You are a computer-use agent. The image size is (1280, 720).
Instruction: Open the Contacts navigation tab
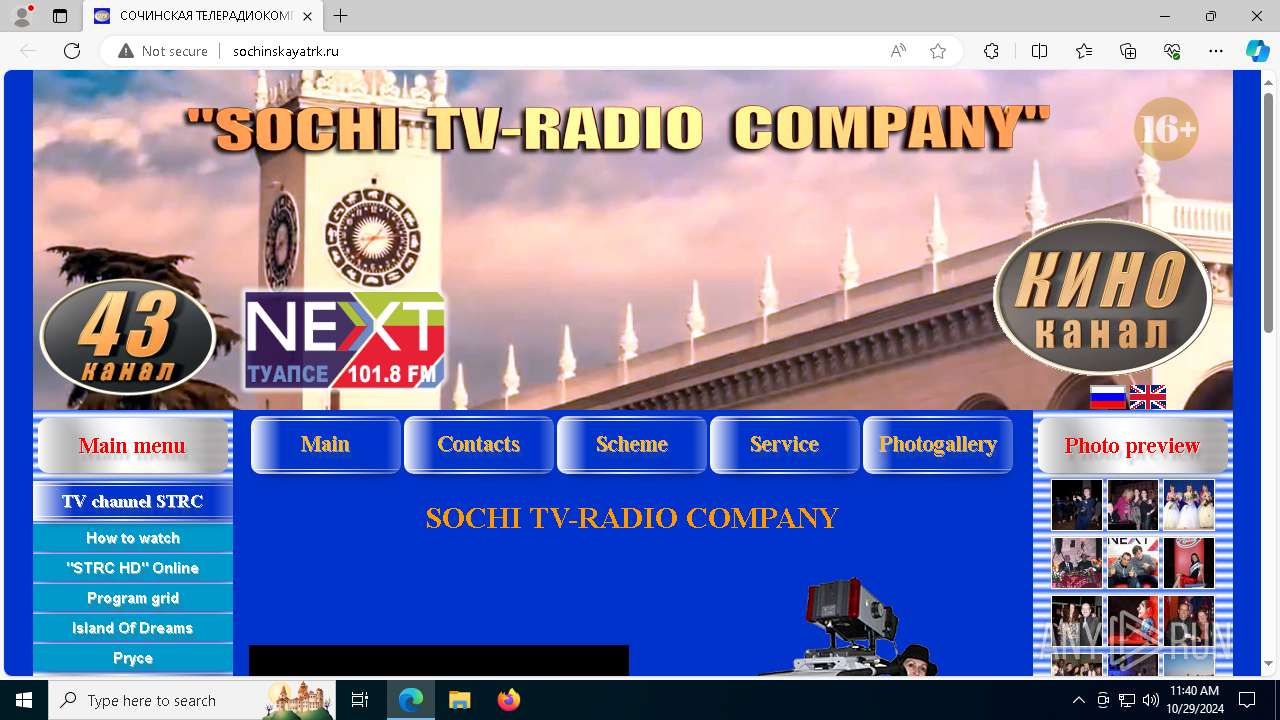tap(478, 445)
